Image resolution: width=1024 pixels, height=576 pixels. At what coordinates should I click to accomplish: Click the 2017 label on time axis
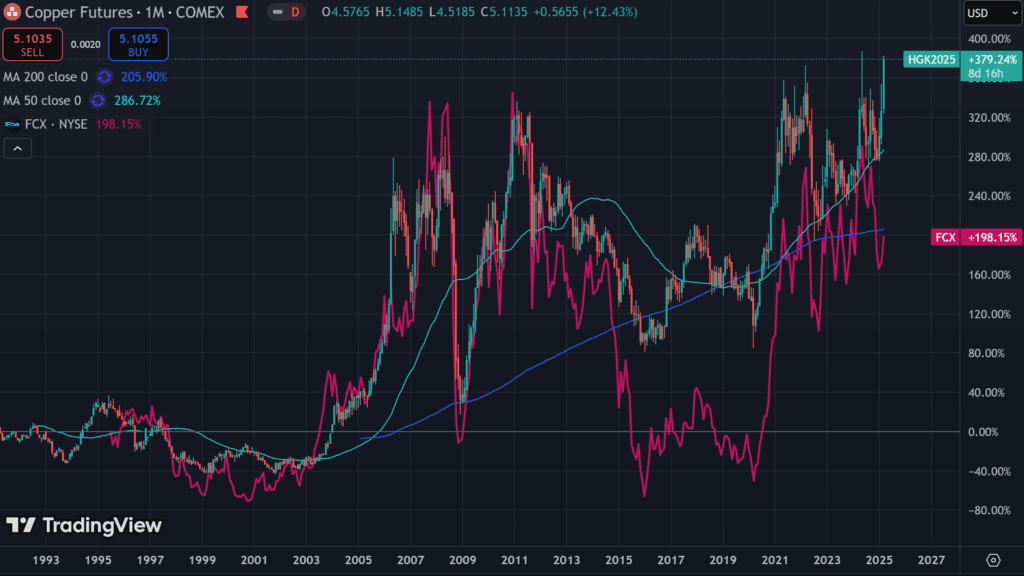(x=671, y=560)
